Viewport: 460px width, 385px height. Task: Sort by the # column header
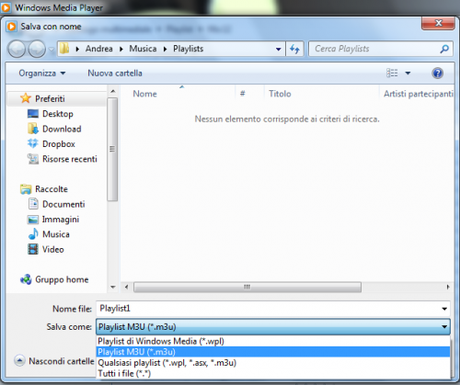click(242, 94)
